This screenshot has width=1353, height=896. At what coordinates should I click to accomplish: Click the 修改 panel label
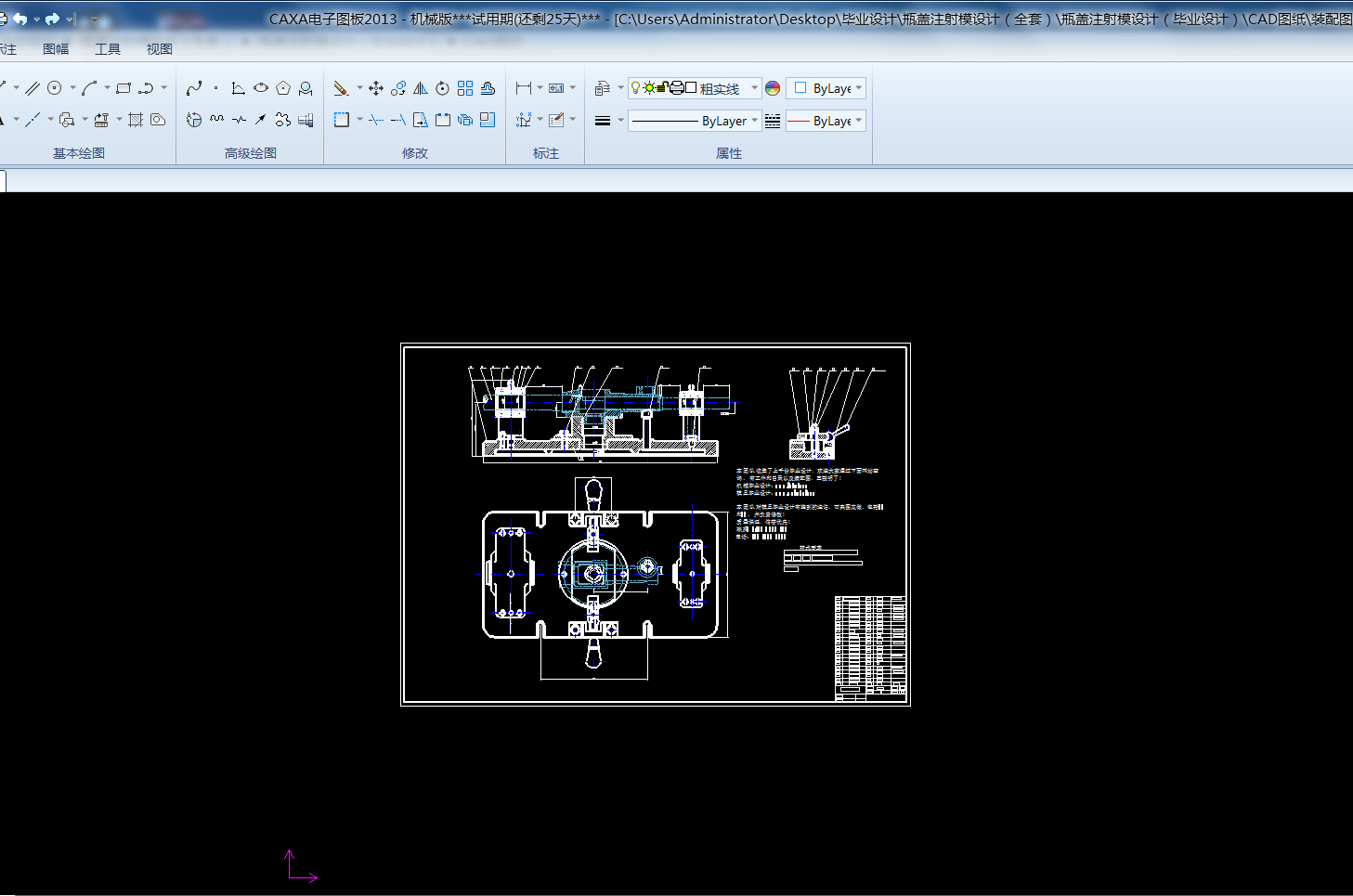click(415, 153)
